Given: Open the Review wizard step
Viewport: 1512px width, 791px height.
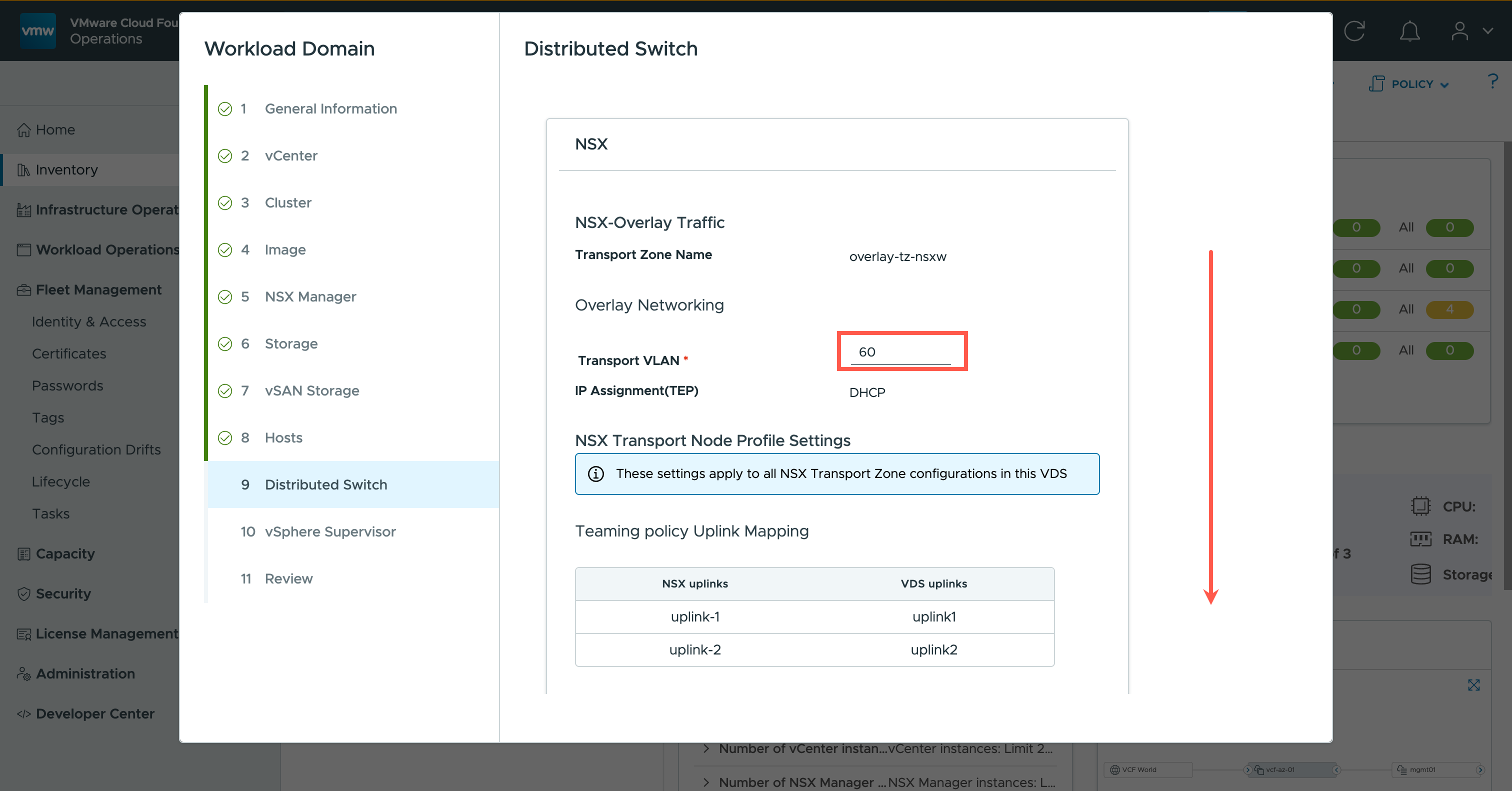Looking at the screenshot, I should tap(288, 578).
